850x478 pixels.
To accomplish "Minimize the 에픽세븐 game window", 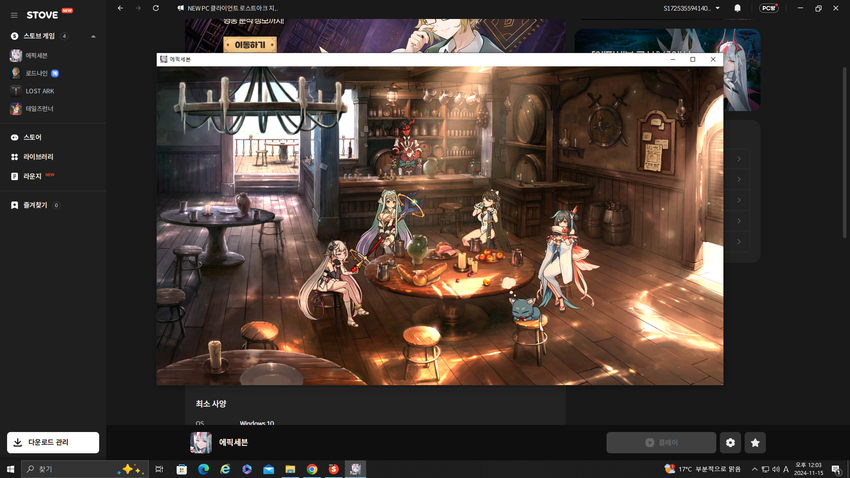I will tap(673, 59).
